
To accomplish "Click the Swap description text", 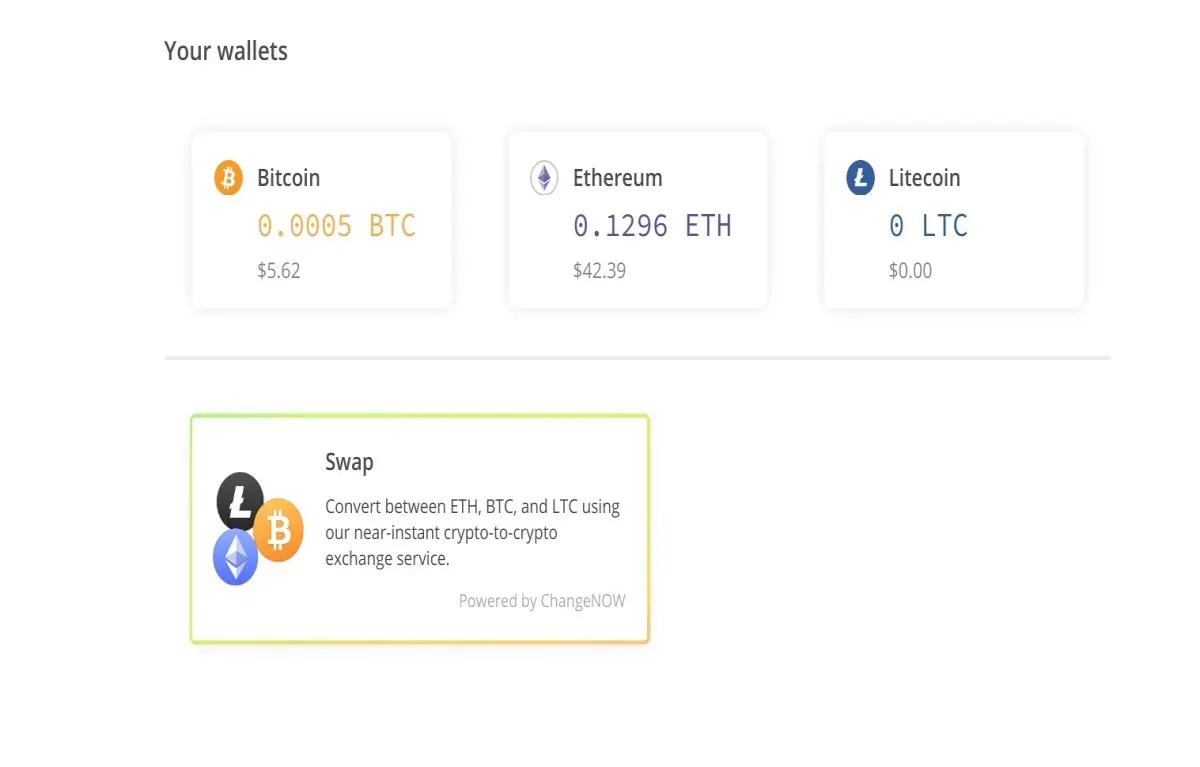I will click(x=473, y=533).
